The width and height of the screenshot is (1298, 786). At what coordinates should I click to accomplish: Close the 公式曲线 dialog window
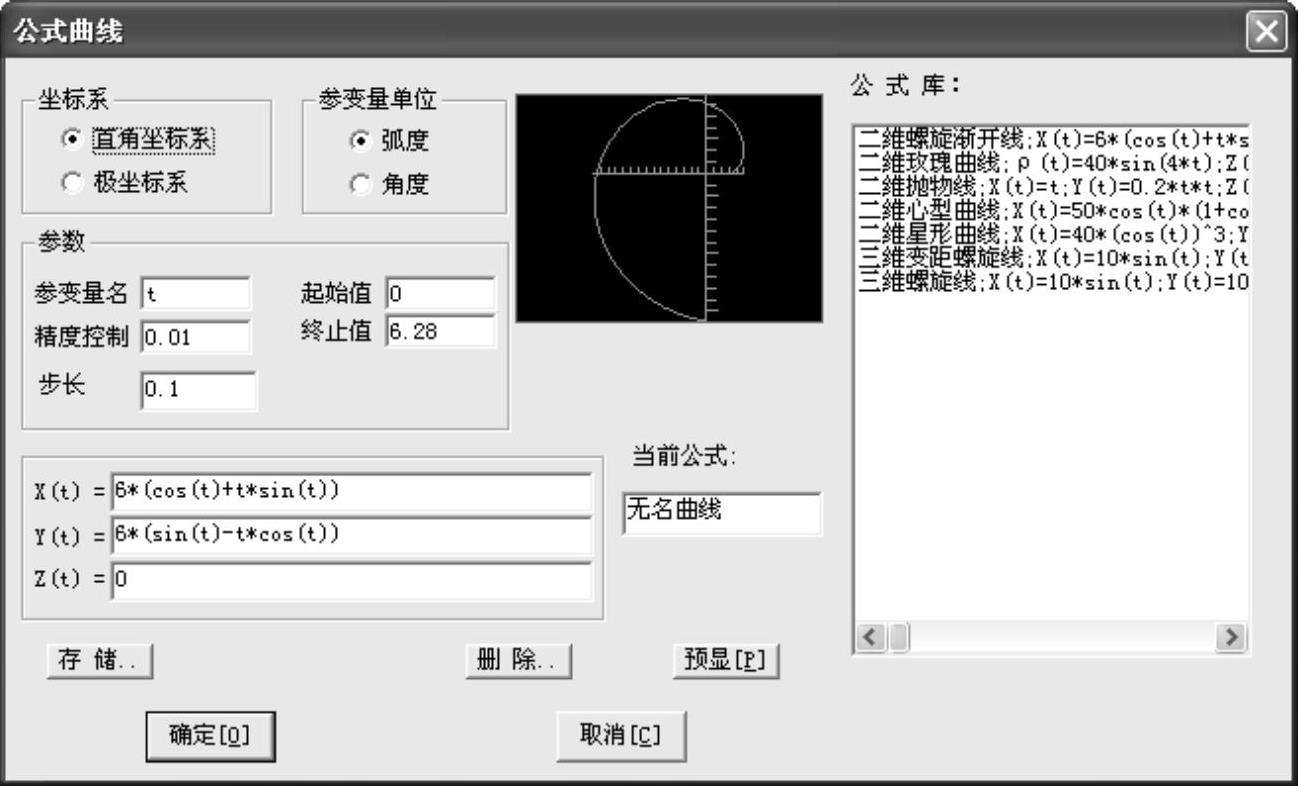coord(1269,31)
